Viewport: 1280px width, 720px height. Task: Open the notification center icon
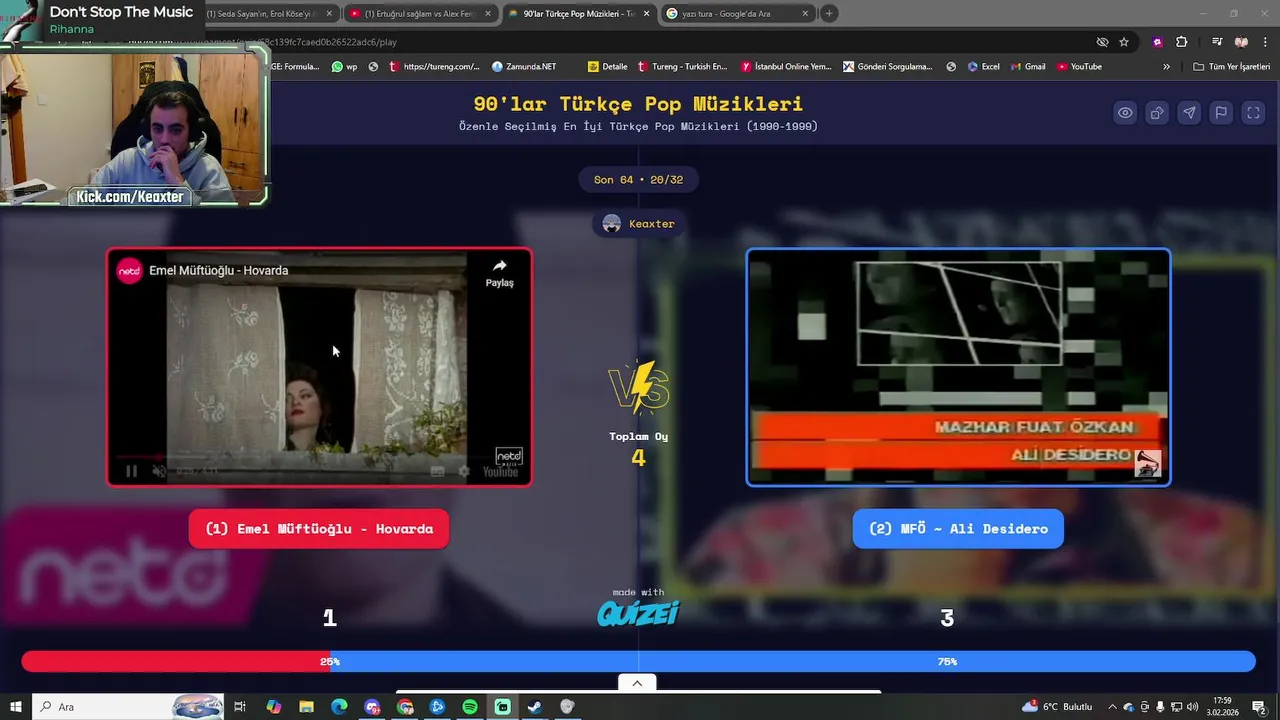pyautogui.click(x=1259, y=707)
